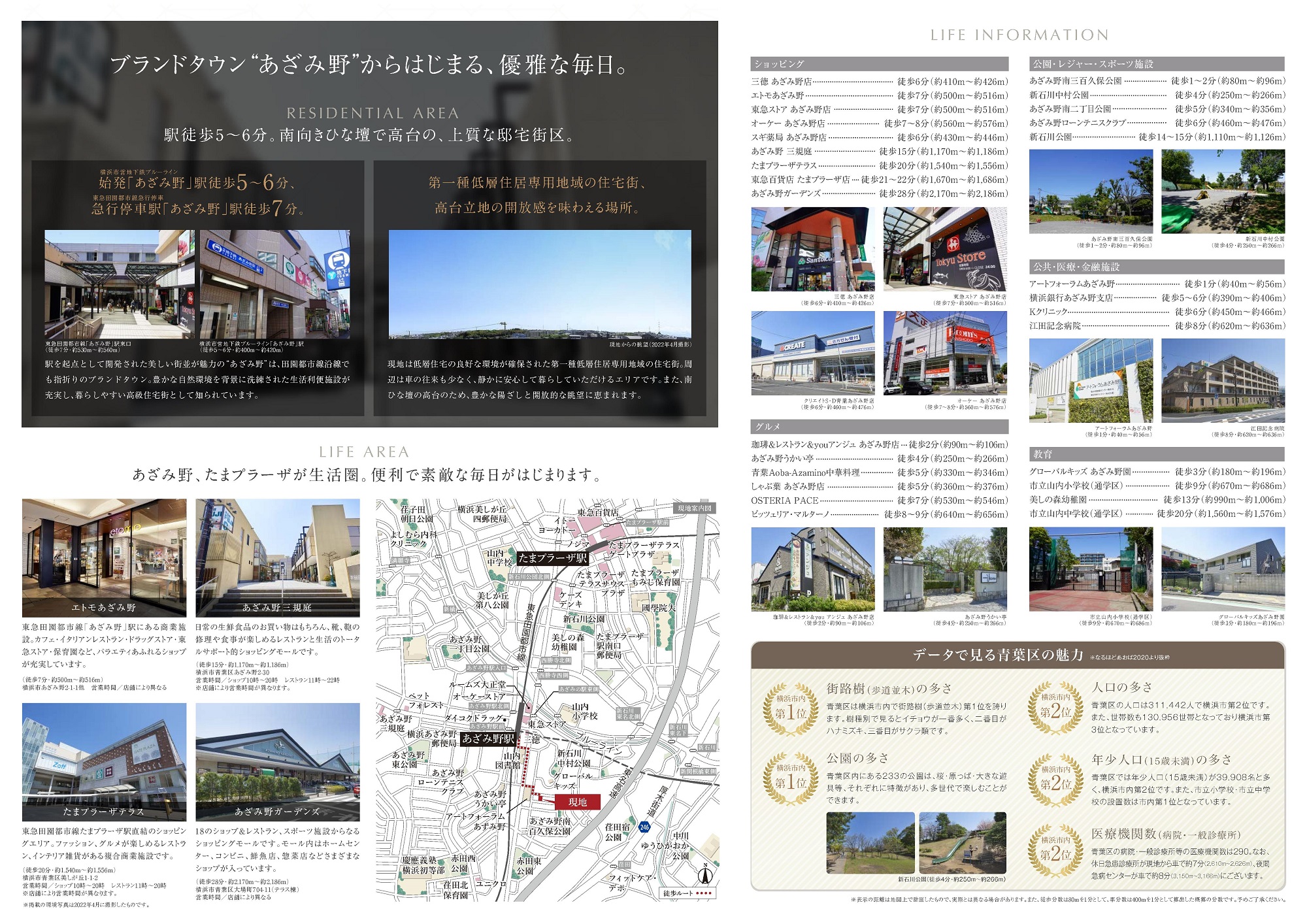Open the 新石川中村公園 playground photo
1307x924 pixels.
pyautogui.click(x=1223, y=191)
